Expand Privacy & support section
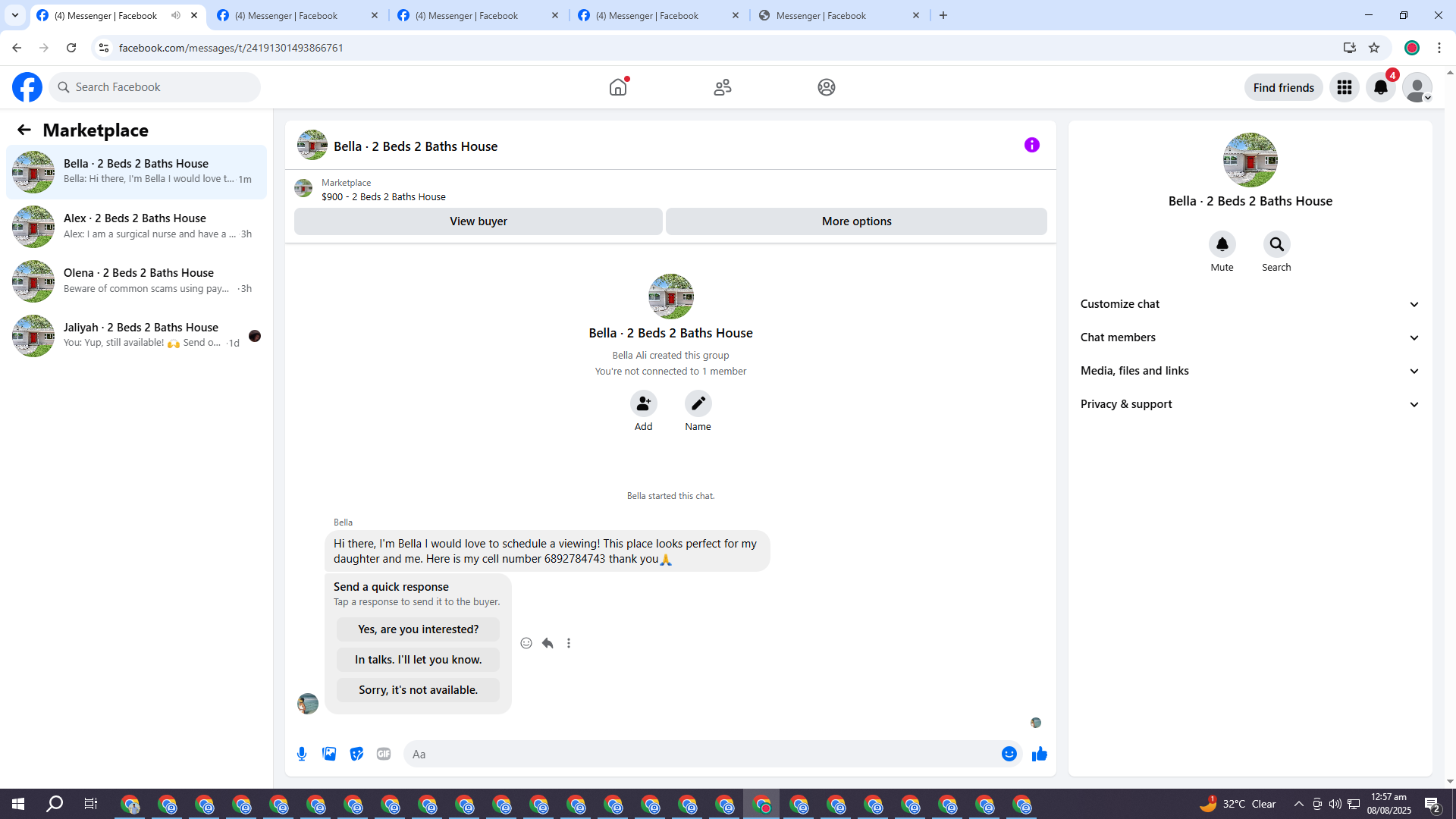This screenshot has height=819, width=1456. pos(1249,404)
